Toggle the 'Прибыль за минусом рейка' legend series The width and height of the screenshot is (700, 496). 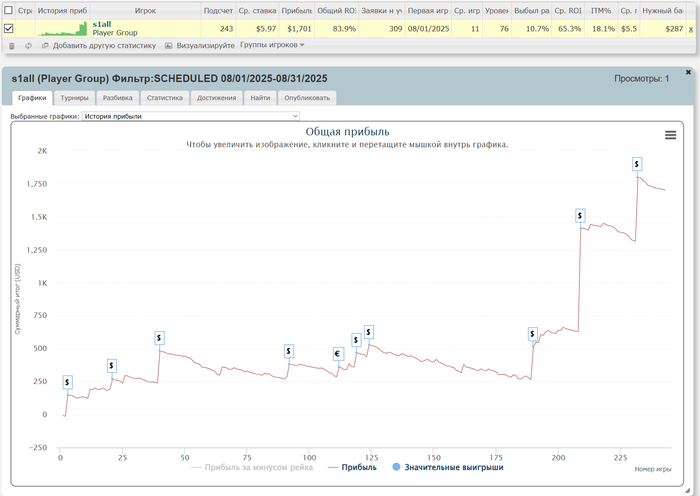[x=252, y=467]
